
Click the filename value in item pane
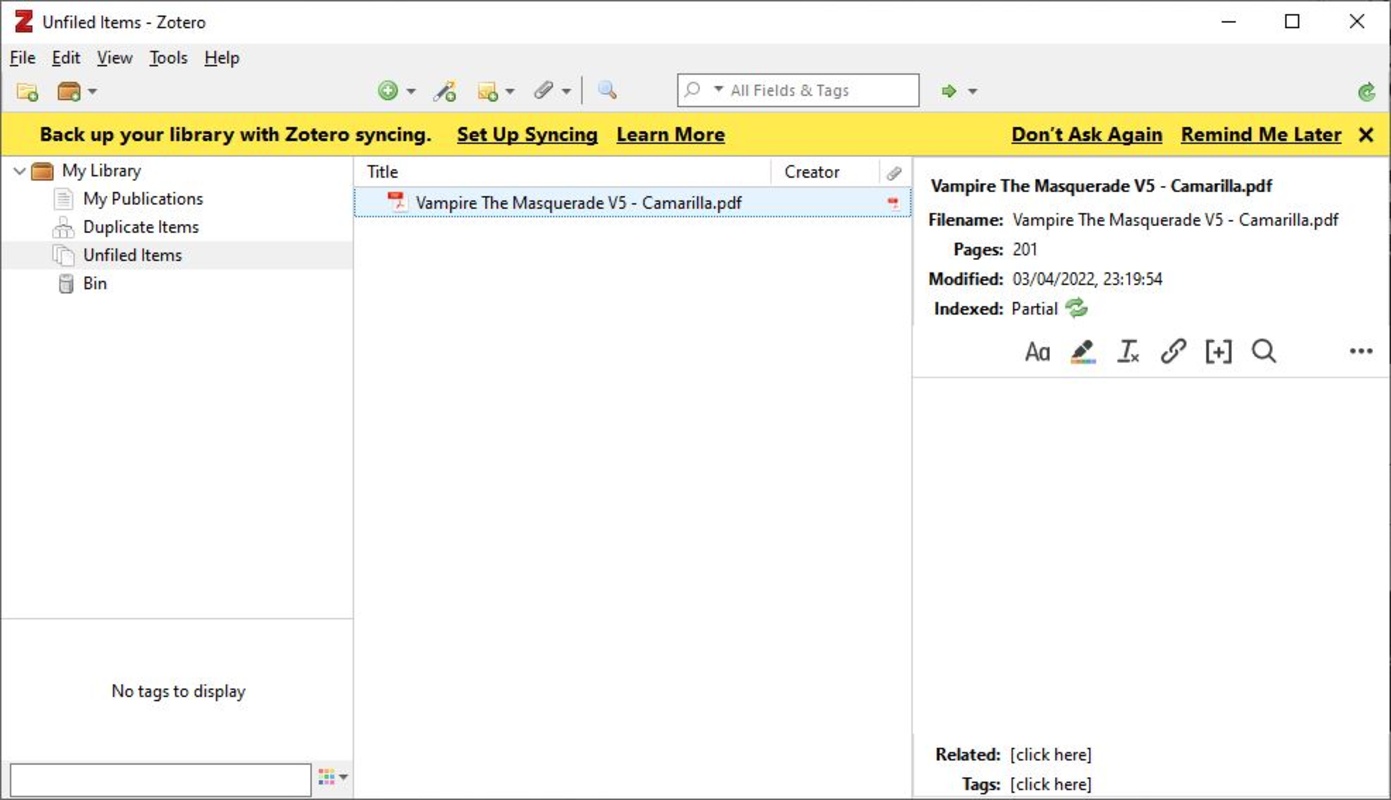[1175, 220]
